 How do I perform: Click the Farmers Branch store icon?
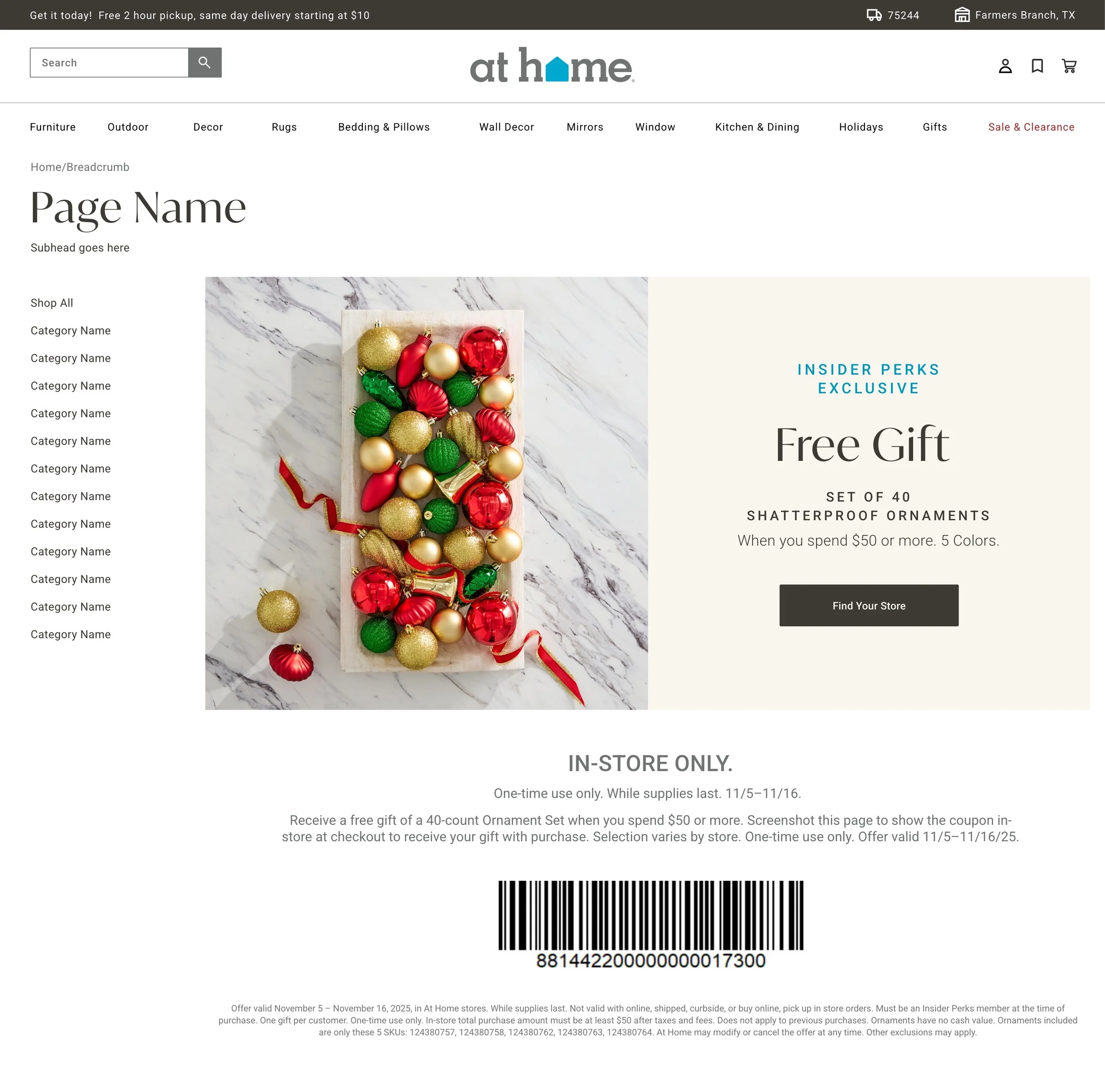[x=962, y=15]
